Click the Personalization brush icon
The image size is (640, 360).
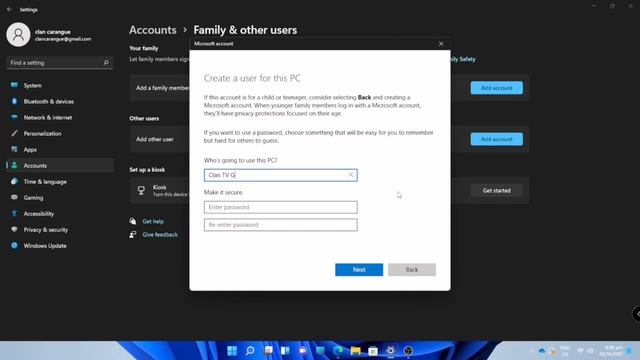(x=14, y=133)
